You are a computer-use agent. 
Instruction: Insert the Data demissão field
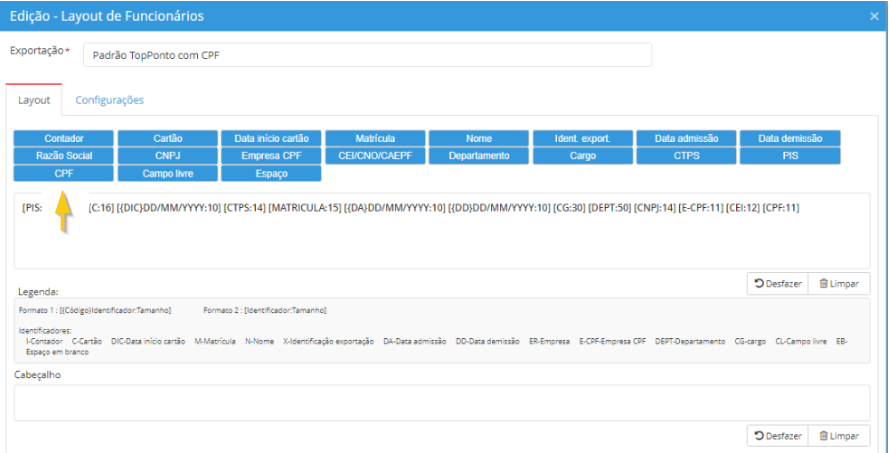coord(789,139)
